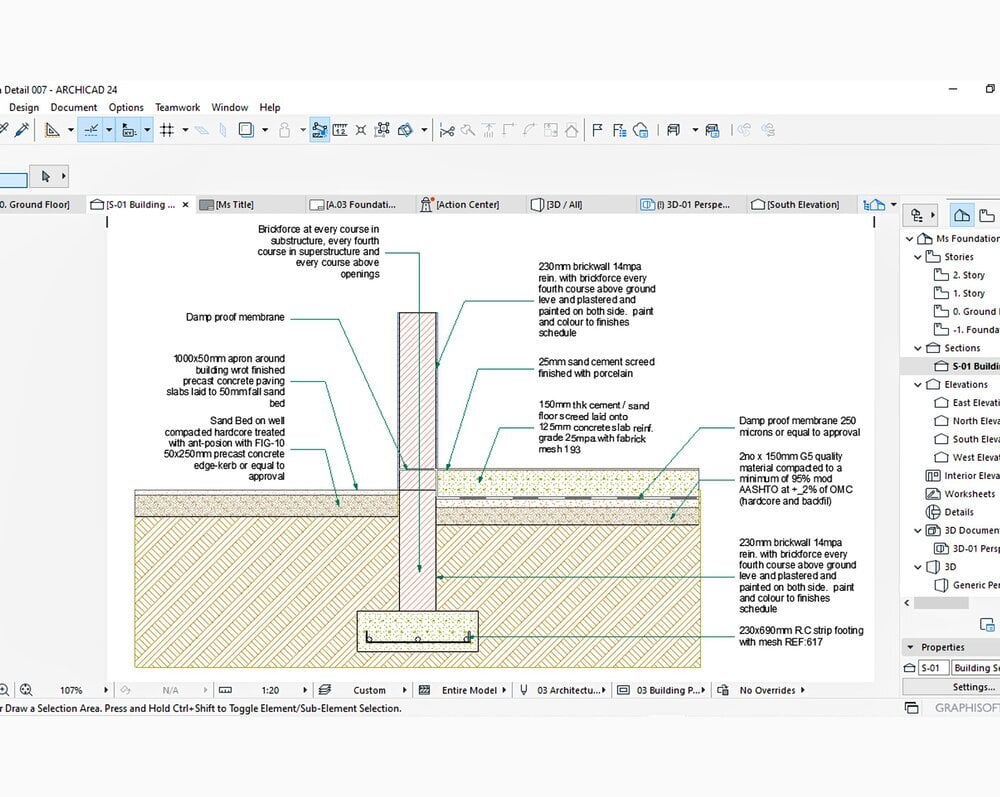Open the Window menu
The height and width of the screenshot is (797, 1000).
pos(230,107)
